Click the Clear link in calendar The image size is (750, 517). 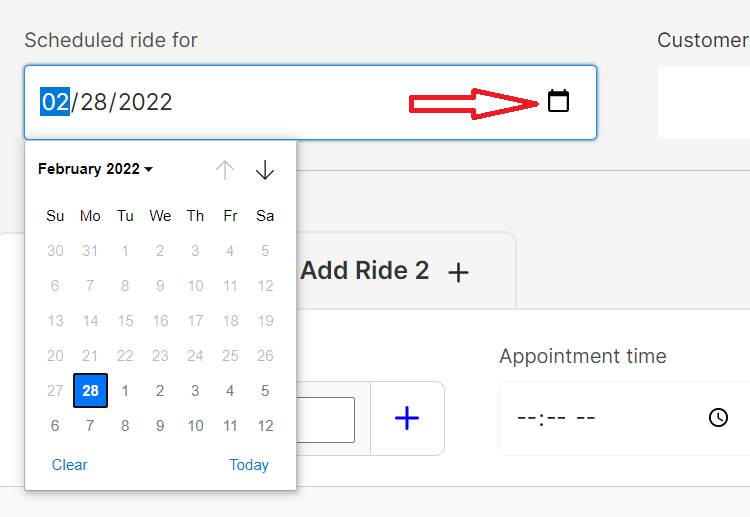[x=70, y=465]
